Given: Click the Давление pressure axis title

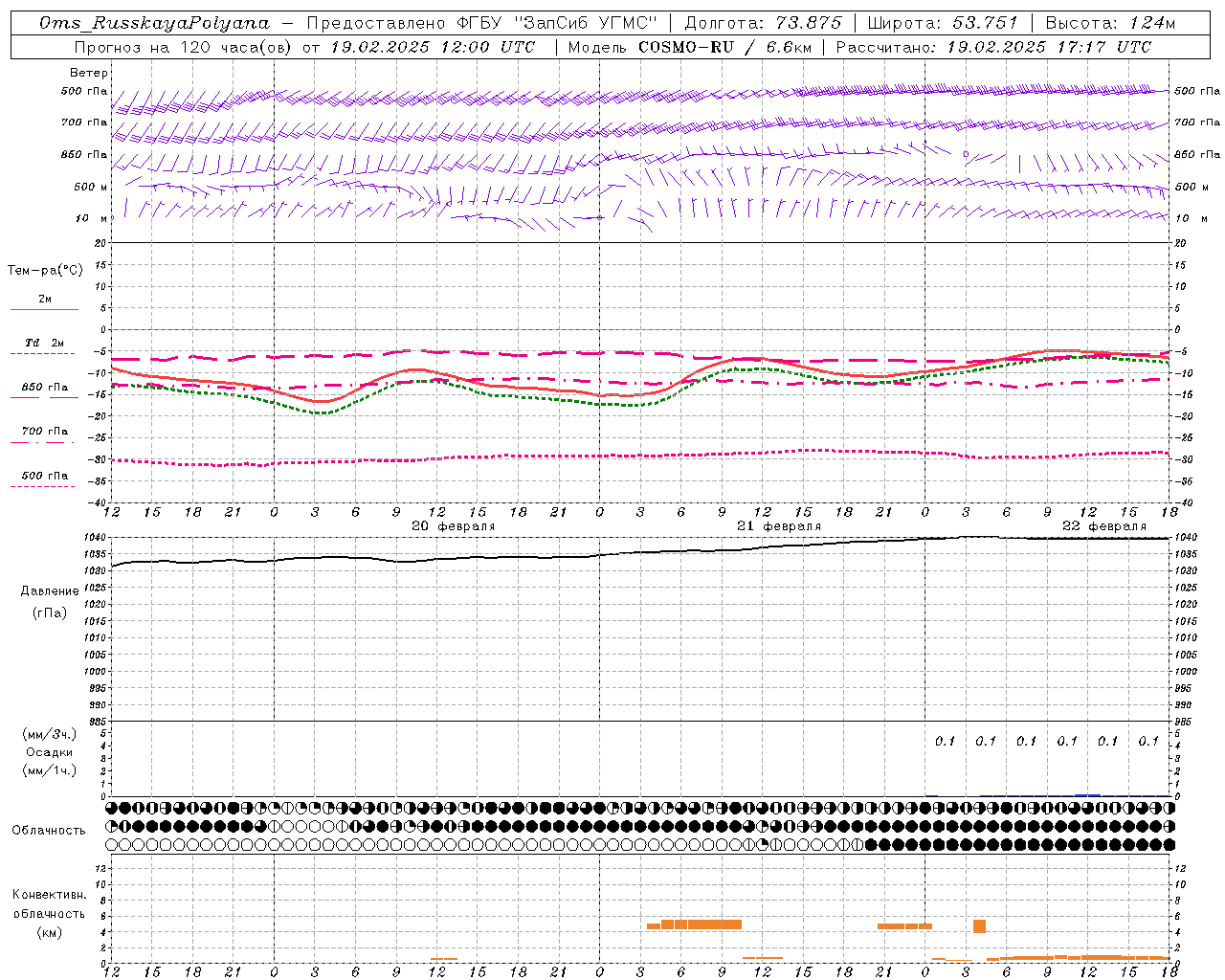Looking at the screenshot, I should 50,591.
